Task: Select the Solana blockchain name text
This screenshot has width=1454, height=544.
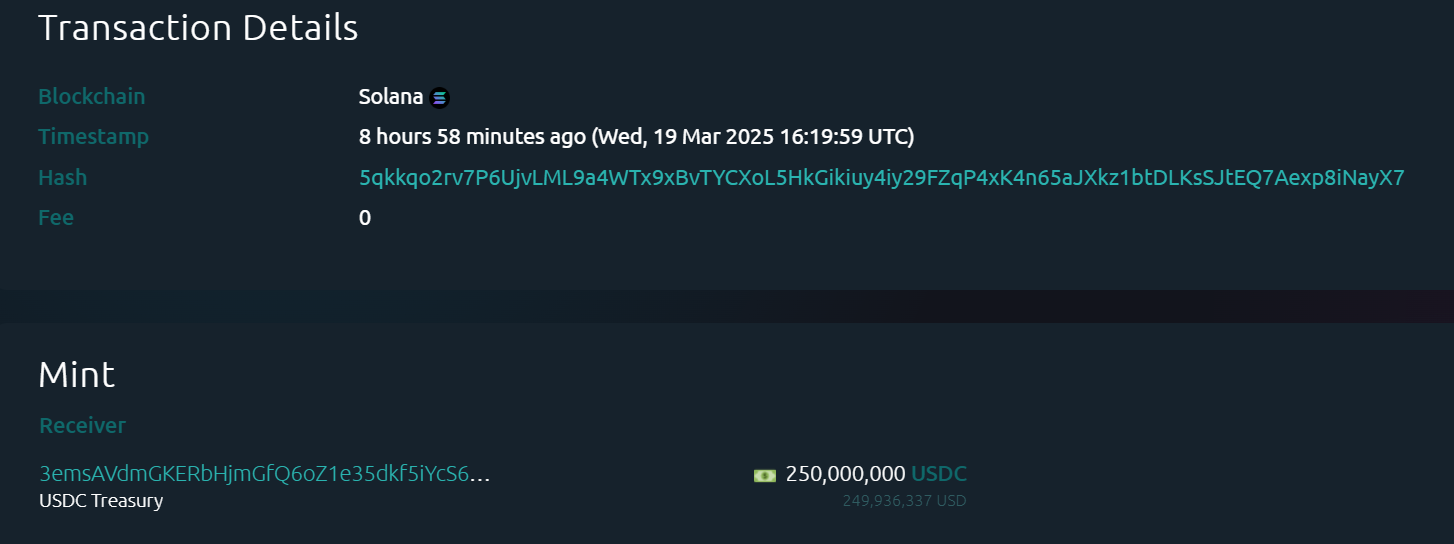Action: 390,97
